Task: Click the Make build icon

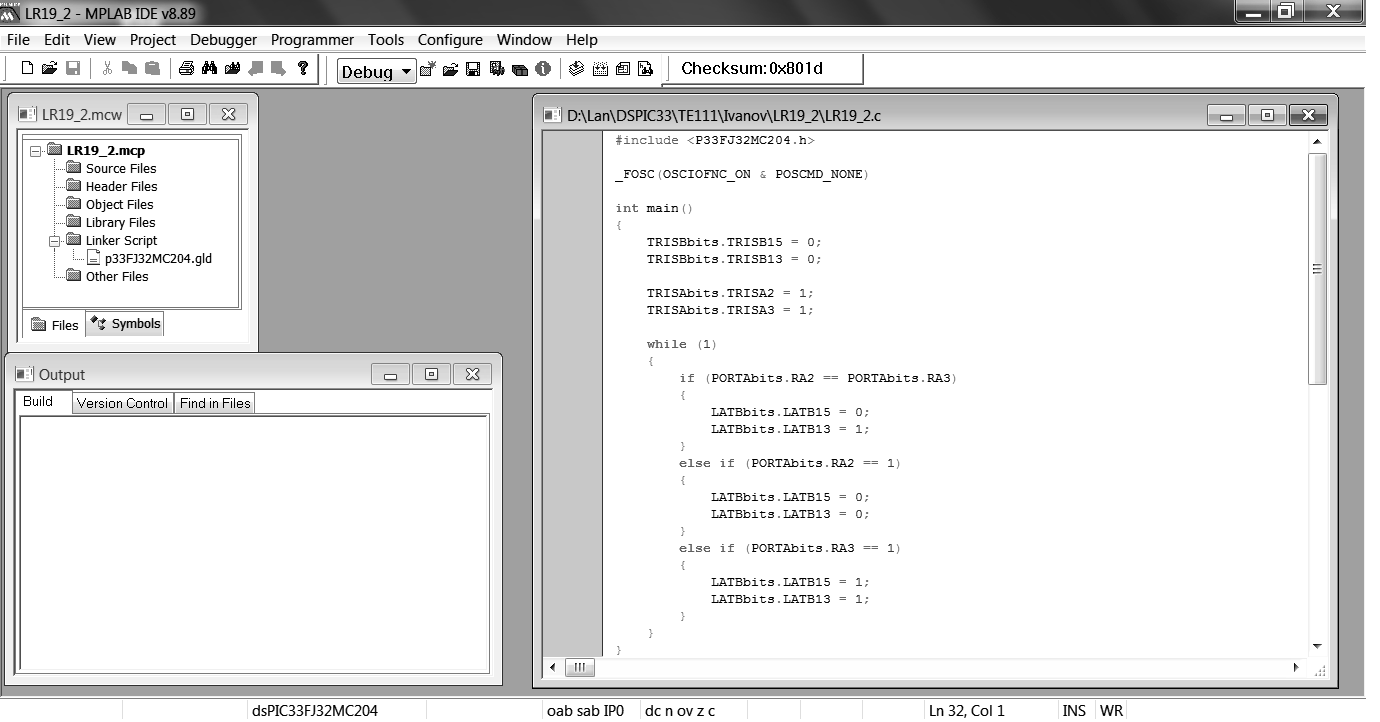Action: tap(577, 69)
